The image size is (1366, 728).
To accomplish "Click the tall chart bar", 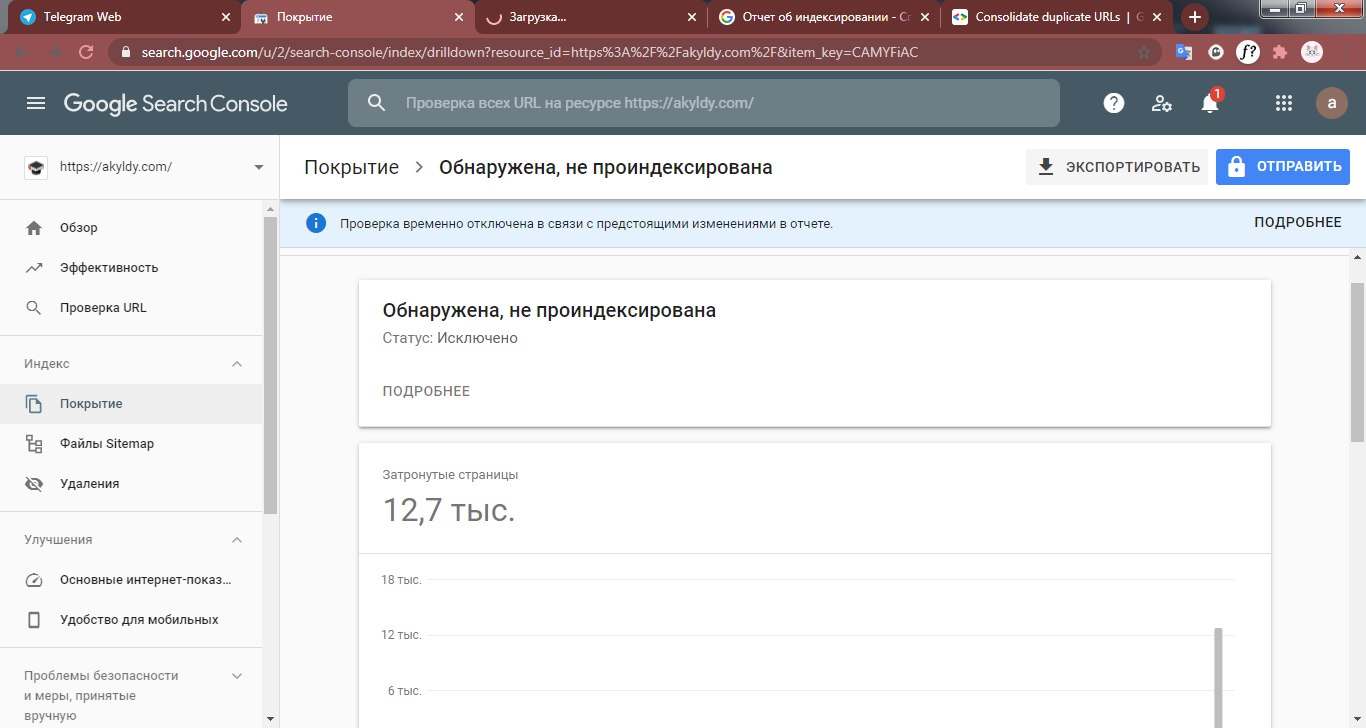I will click(1218, 678).
